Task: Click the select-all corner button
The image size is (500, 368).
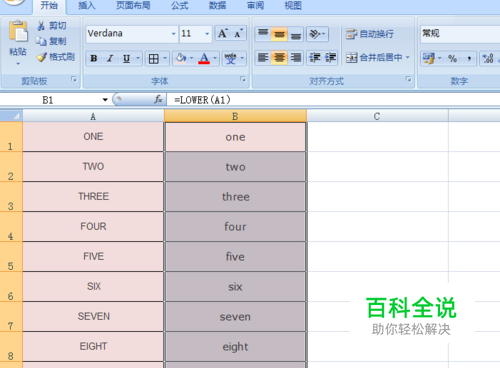Action: [x=11, y=116]
